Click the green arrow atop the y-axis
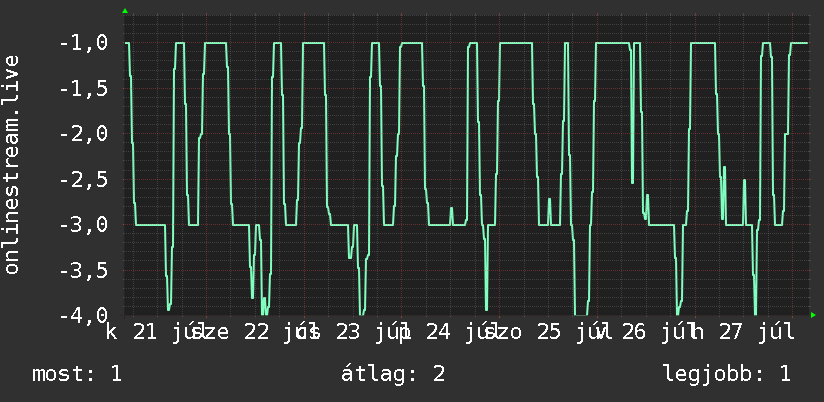 (x=125, y=11)
